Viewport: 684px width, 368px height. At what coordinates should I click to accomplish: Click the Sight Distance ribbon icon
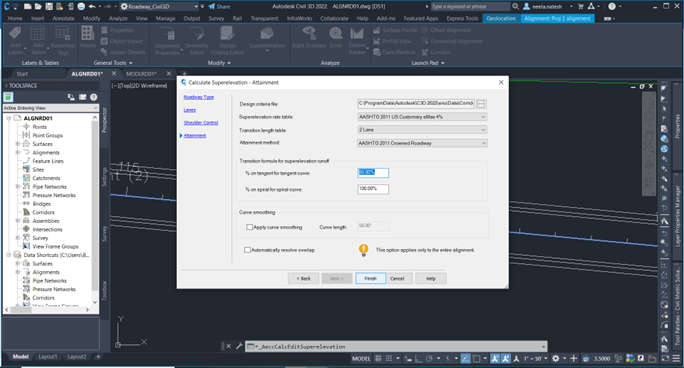point(309,33)
